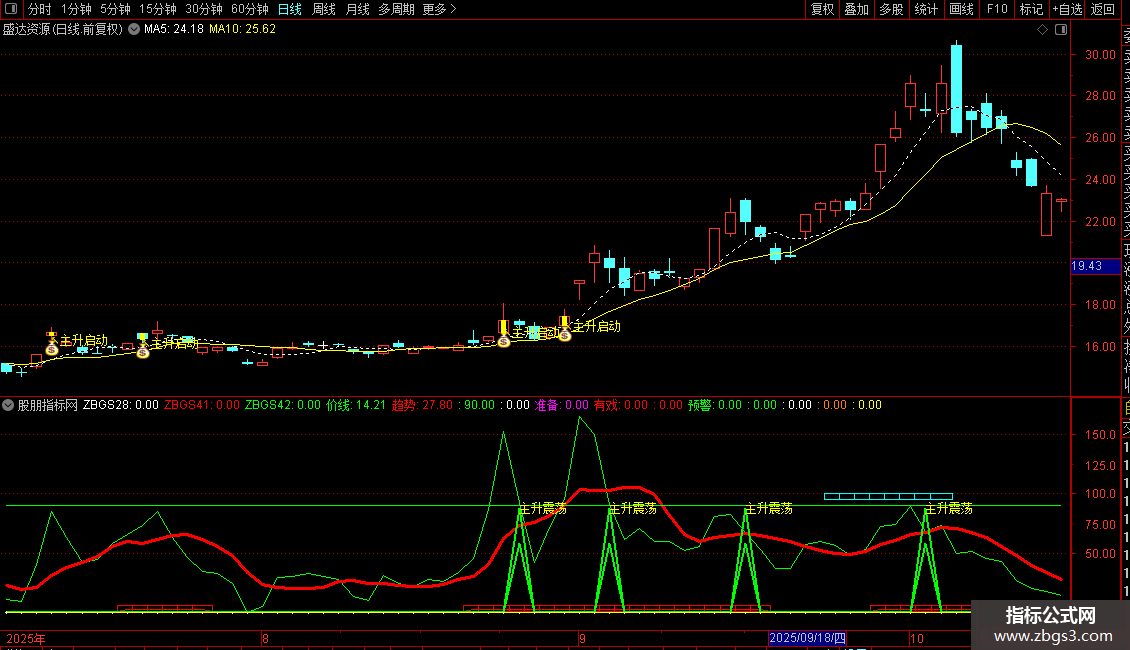The height and width of the screenshot is (650, 1130).
Task: Select the 1分钟 period tab
Action: pos(76,9)
